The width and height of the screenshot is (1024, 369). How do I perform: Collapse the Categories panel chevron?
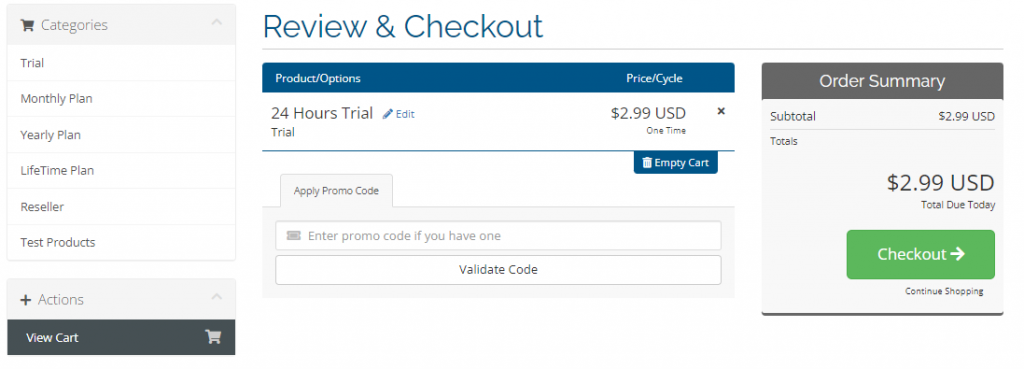(217, 22)
